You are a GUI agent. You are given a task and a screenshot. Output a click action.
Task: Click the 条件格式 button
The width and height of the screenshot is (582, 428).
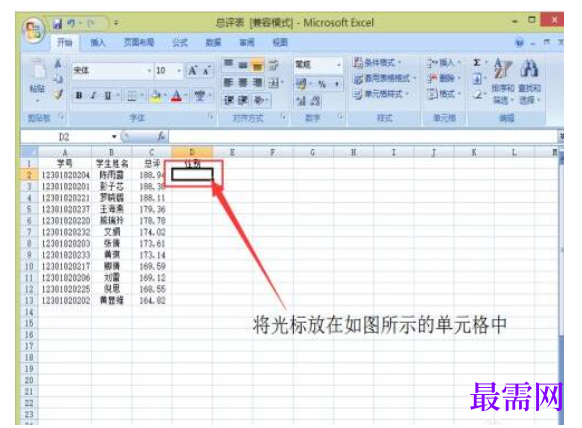(x=377, y=63)
